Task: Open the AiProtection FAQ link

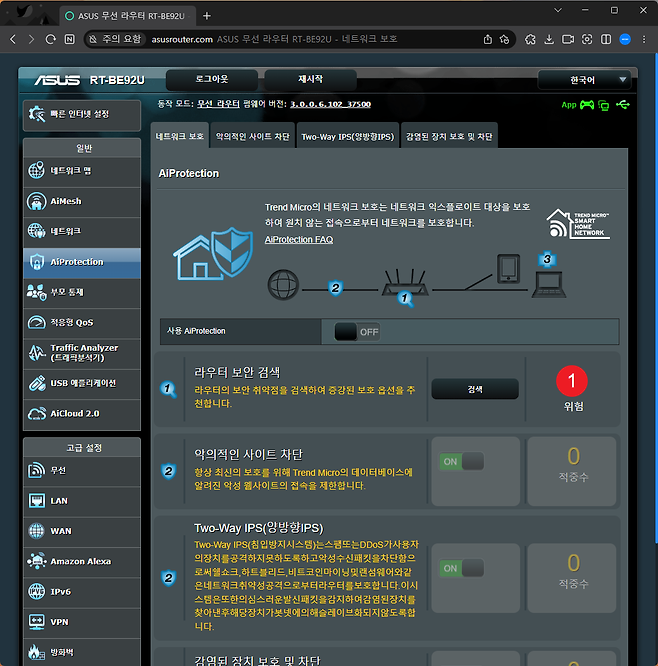Action: coord(299,240)
